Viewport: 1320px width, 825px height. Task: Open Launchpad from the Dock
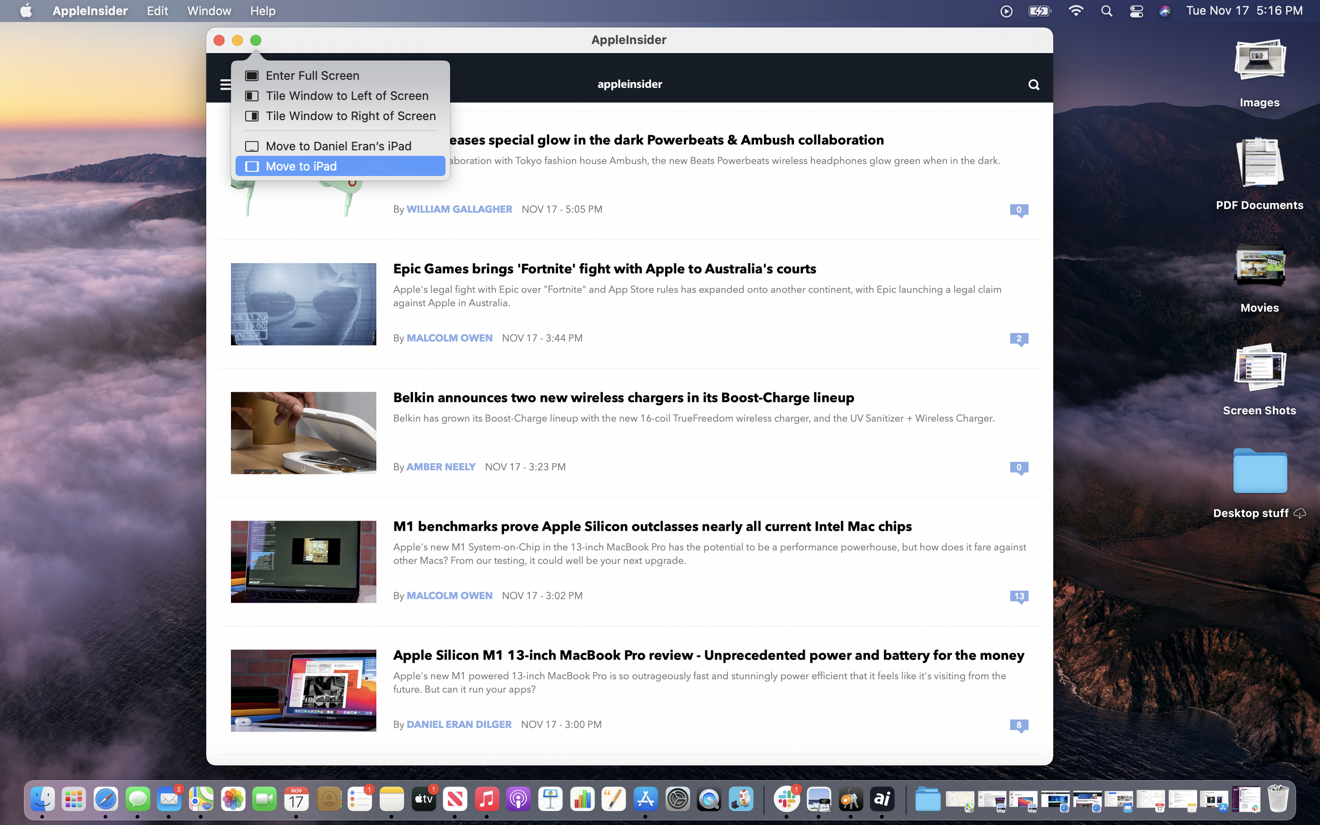tap(74, 799)
